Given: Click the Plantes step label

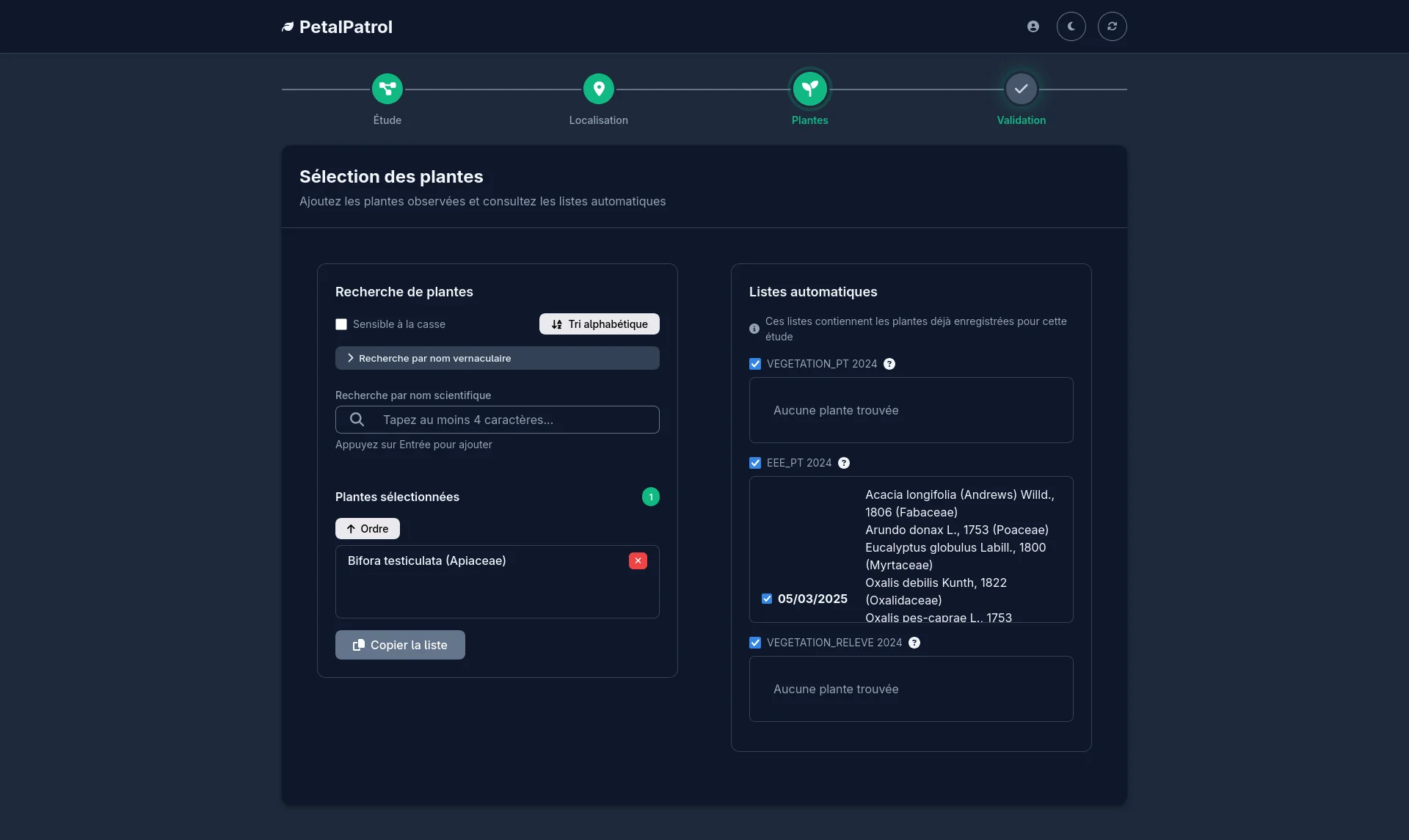Looking at the screenshot, I should point(810,120).
